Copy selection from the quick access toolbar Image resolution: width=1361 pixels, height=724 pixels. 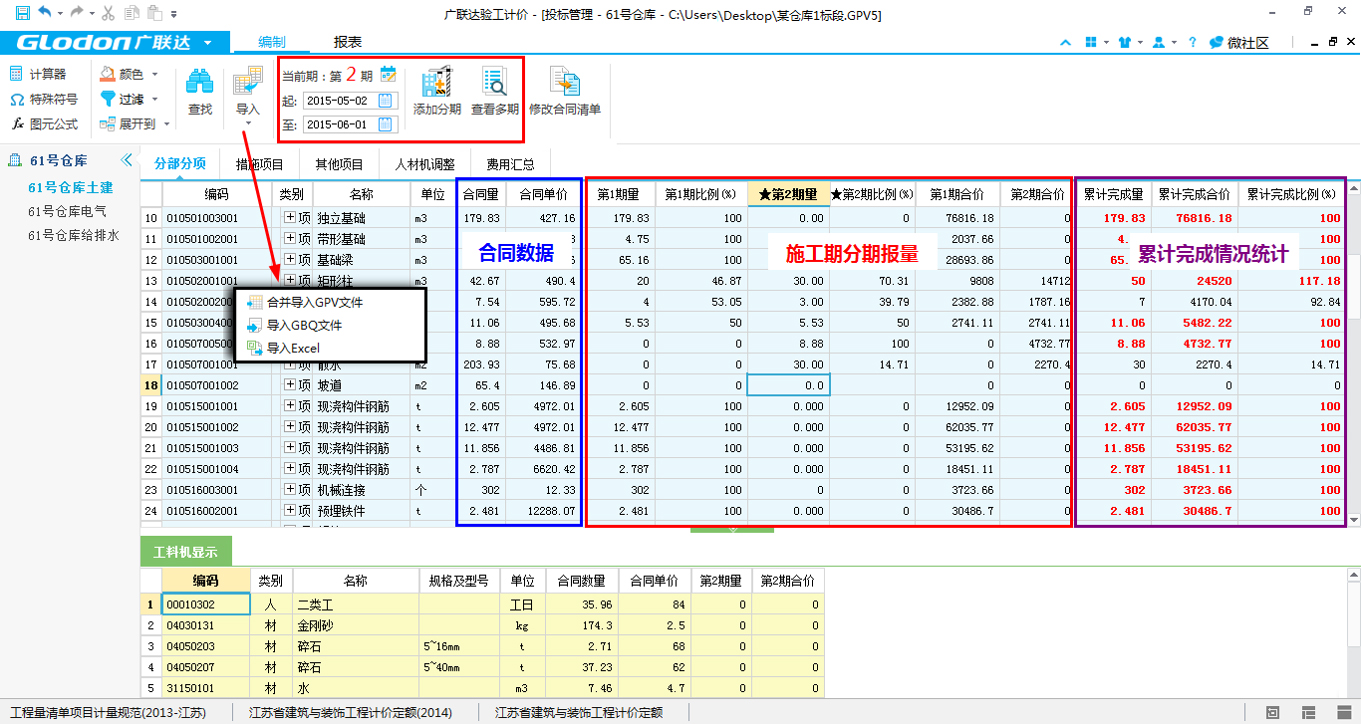pyautogui.click(x=131, y=13)
